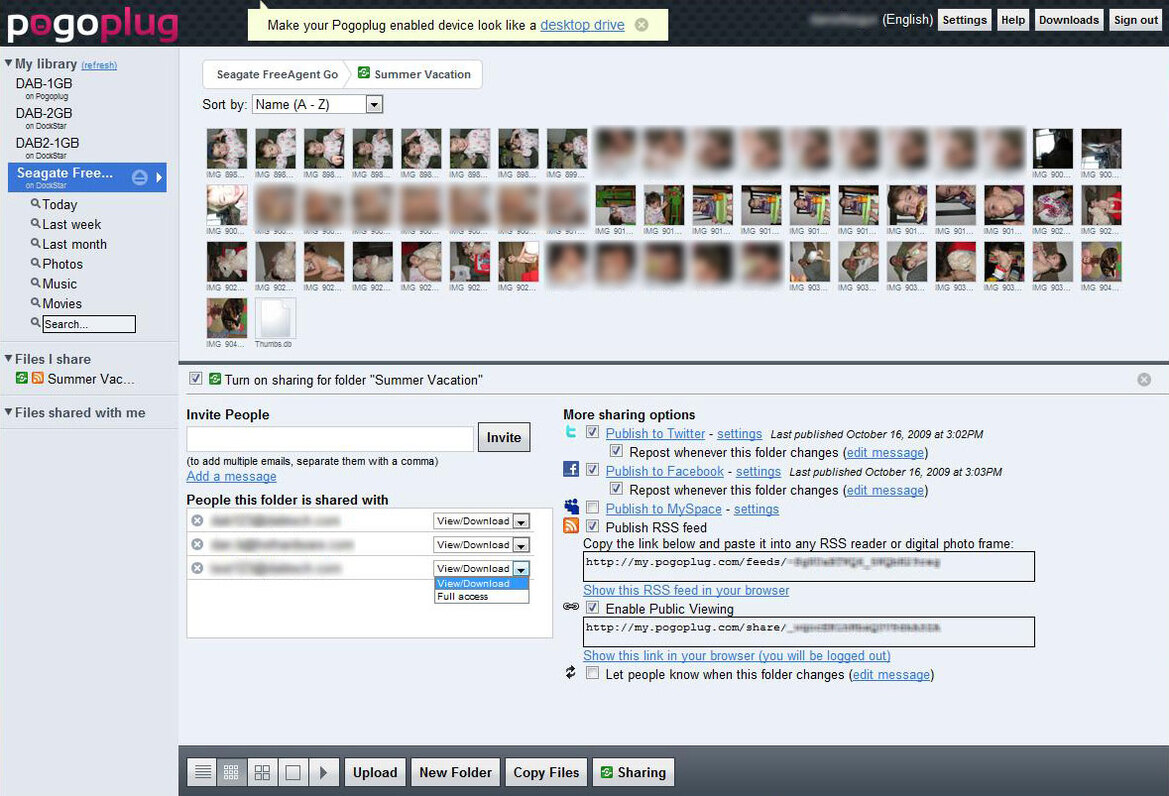The image size is (1169, 796).
Task: Create a New Folder
Action: (456, 772)
